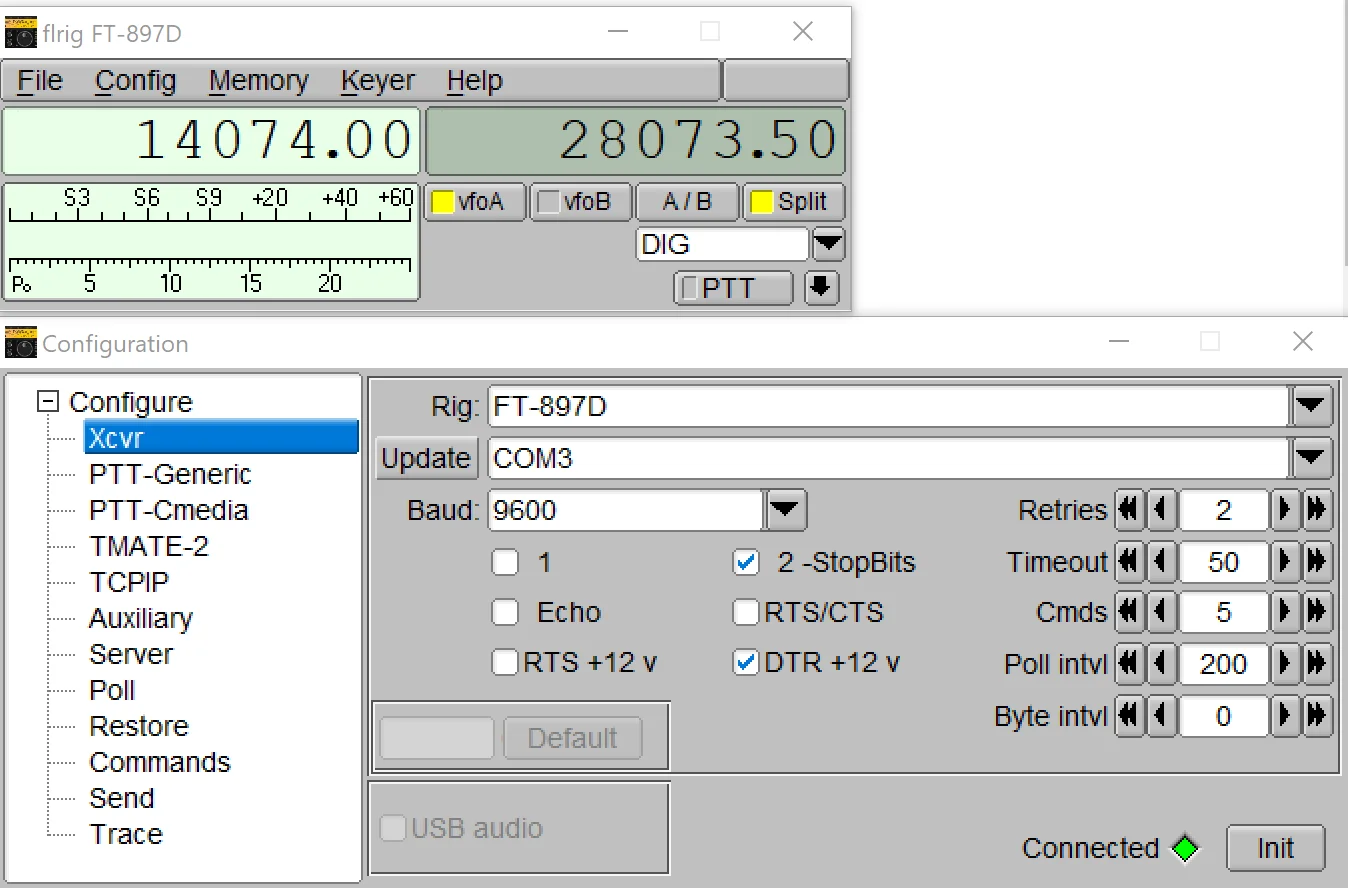Open the File menu
1348x888 pixels.
pos(40,81)
